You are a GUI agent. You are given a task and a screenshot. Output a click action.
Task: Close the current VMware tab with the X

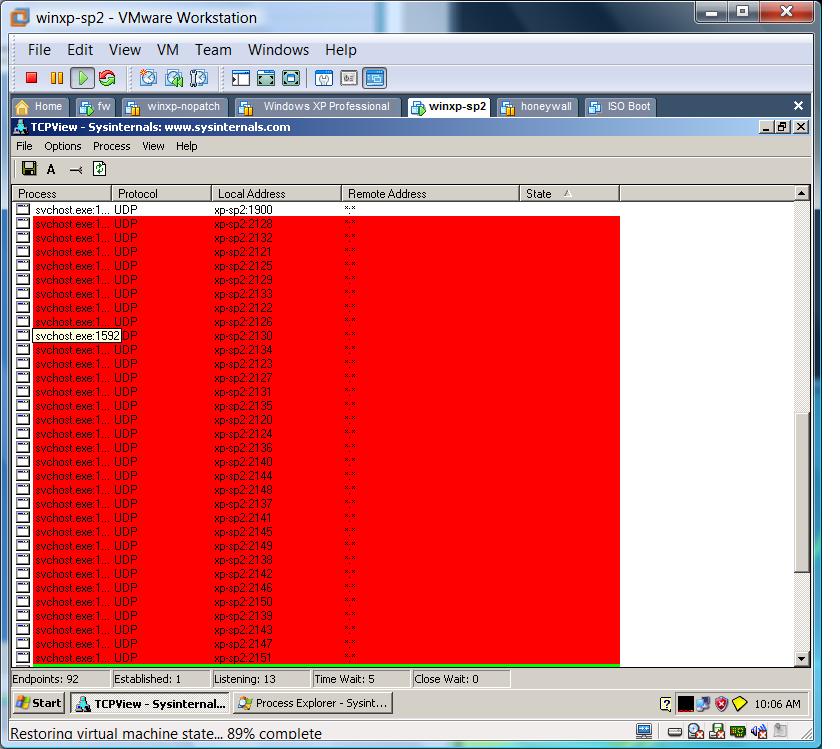click(x=798, y=106)
